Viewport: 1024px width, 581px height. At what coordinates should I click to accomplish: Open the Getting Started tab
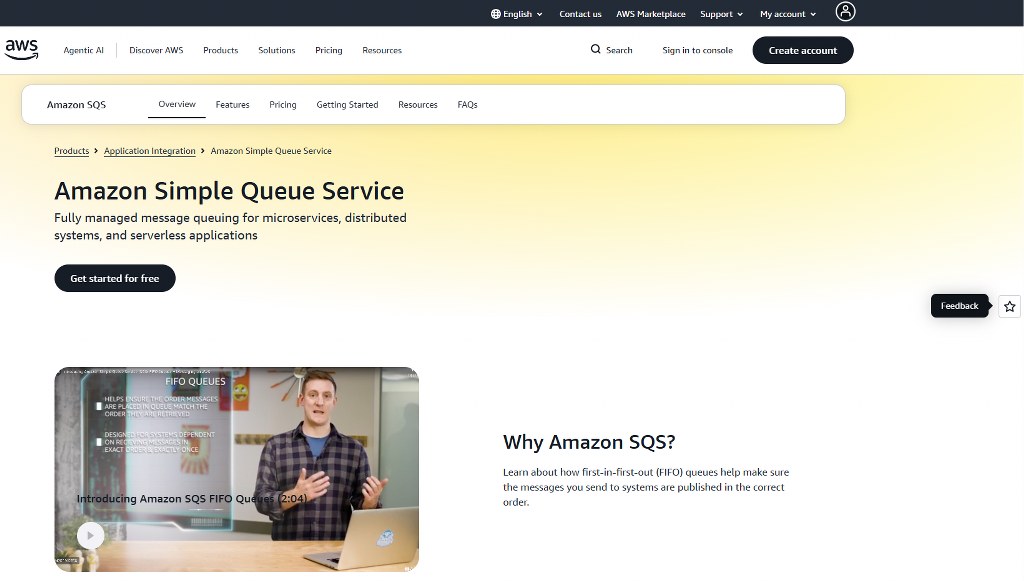click(347, 104)
